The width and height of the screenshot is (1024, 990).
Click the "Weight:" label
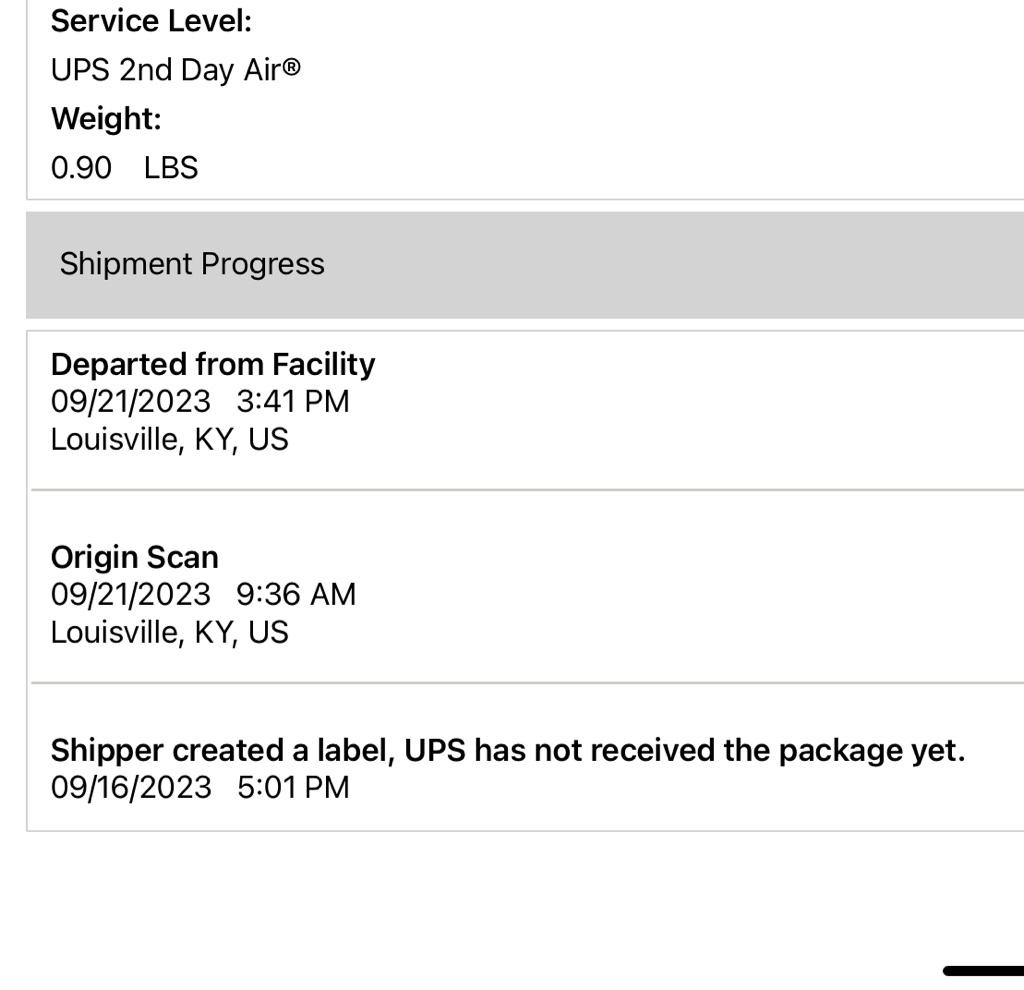106,119
